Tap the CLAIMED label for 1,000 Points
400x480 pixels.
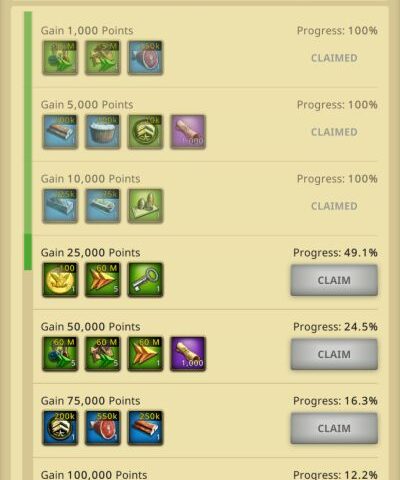(x=334, y=58)
